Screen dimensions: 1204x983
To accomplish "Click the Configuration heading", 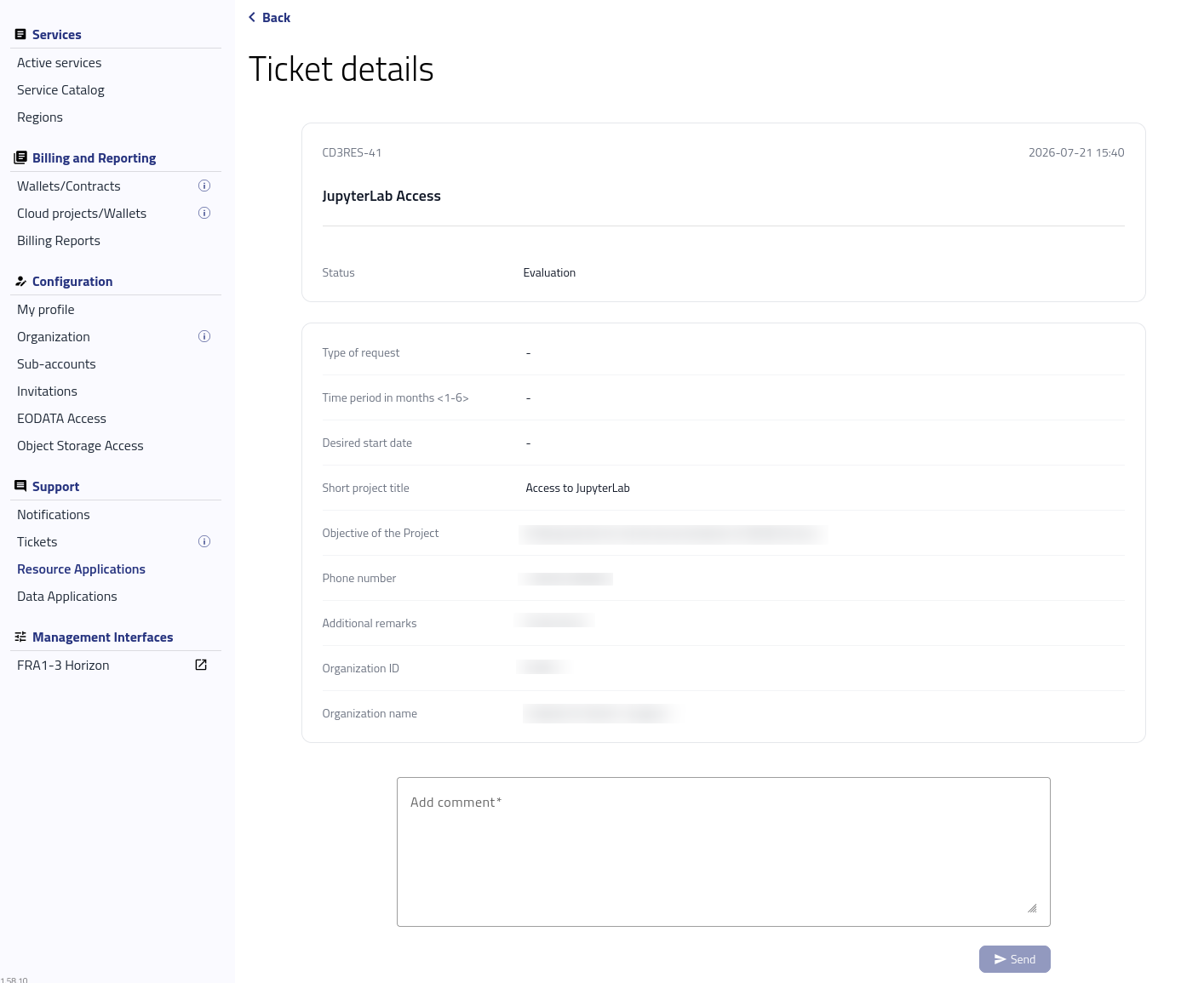I will click(x=72, y=282).
